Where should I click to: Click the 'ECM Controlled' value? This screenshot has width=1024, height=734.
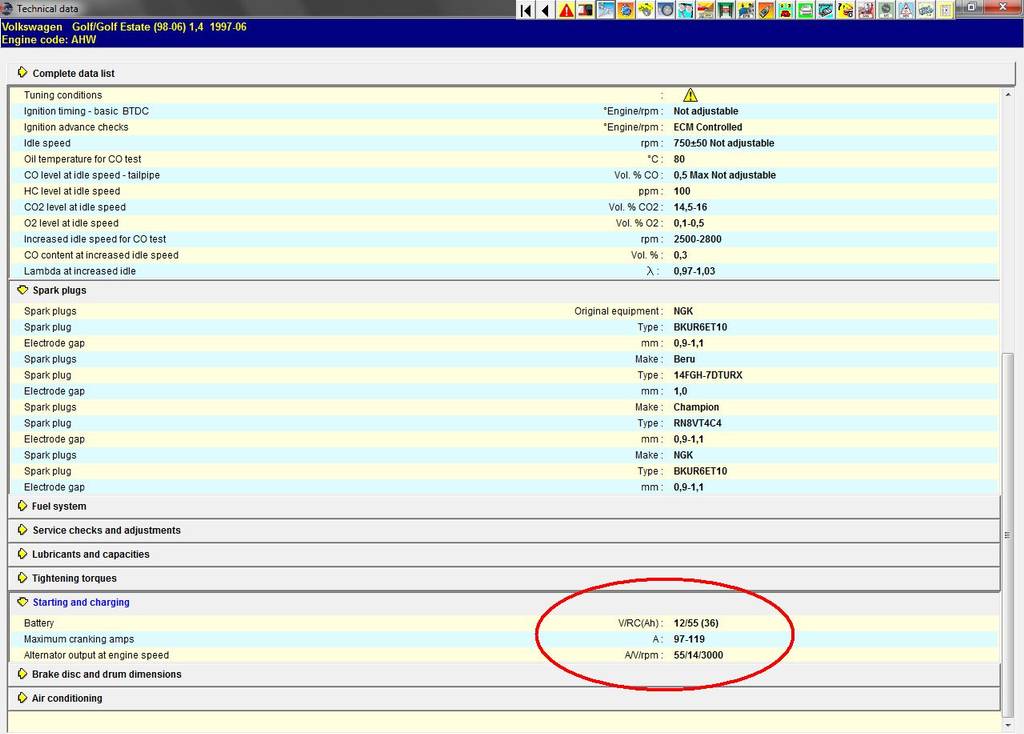707,127
